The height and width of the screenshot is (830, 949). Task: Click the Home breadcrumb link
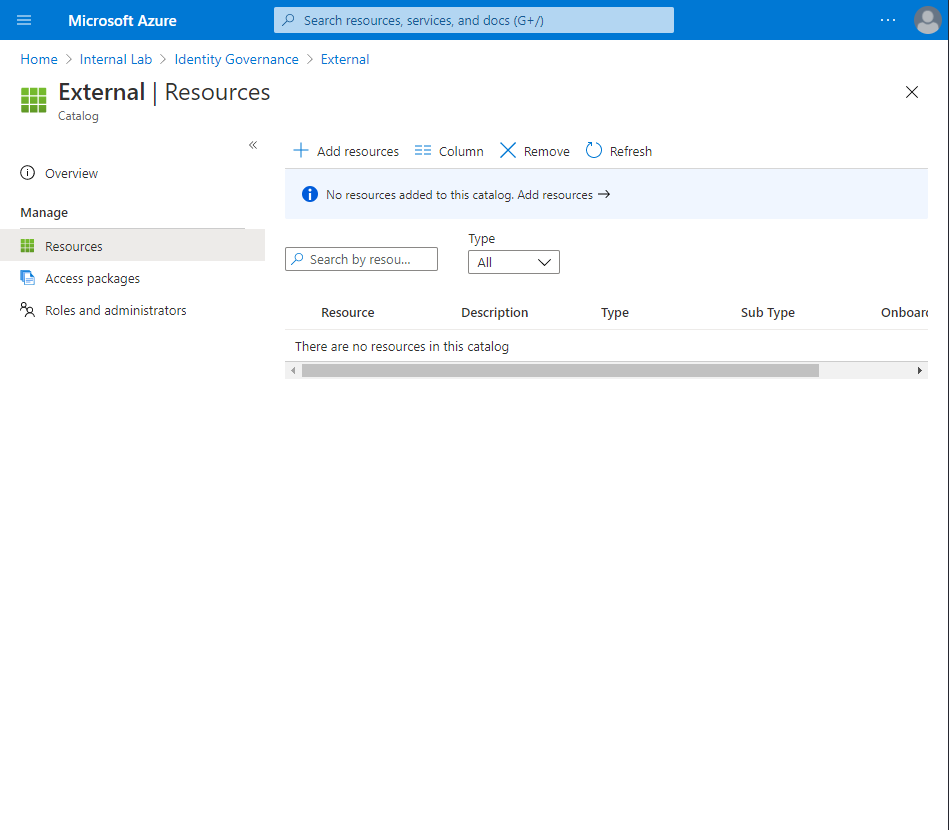[x=38, y=59]
